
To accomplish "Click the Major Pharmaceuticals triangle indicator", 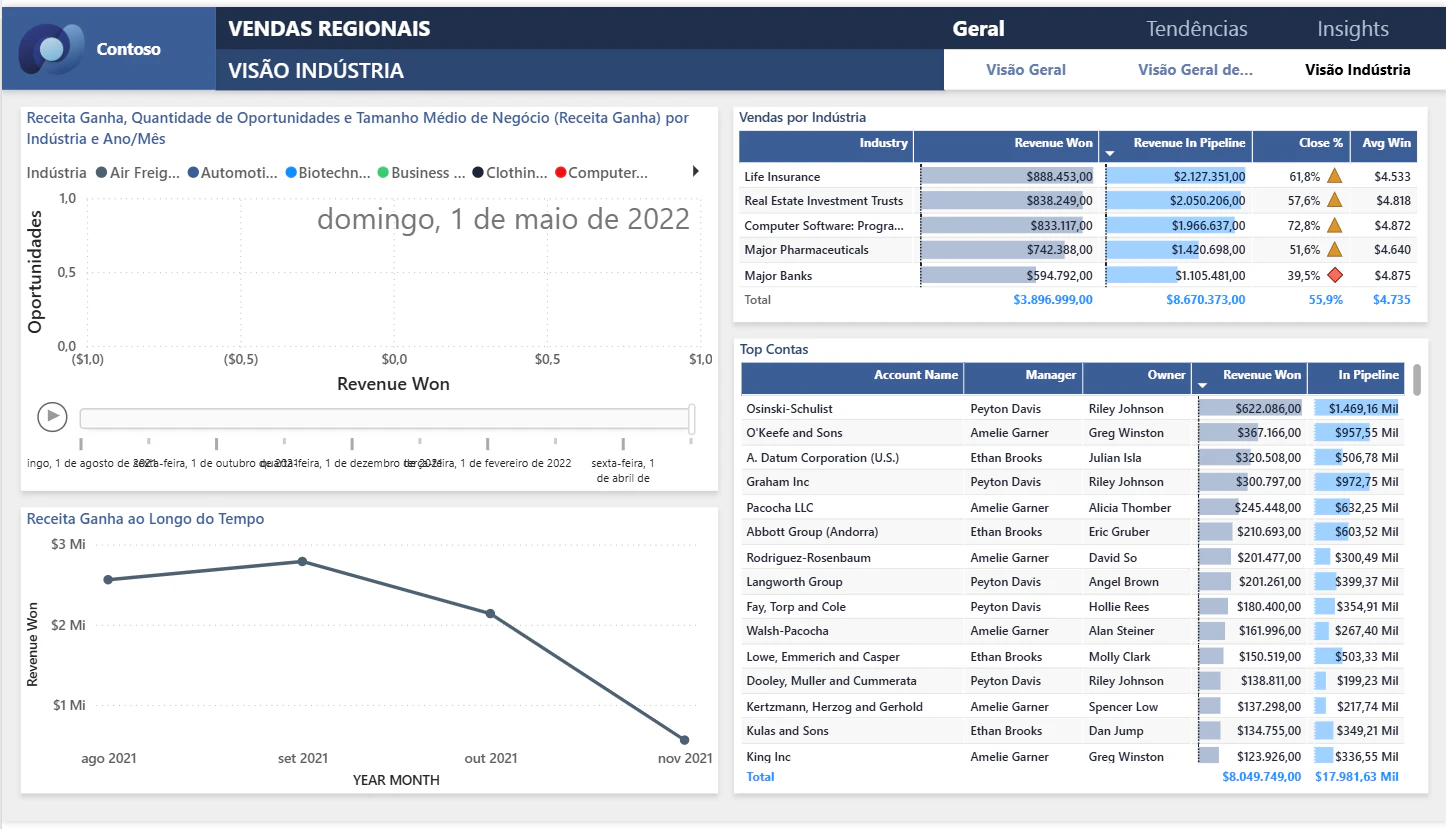I will [x=1334, y=249].
